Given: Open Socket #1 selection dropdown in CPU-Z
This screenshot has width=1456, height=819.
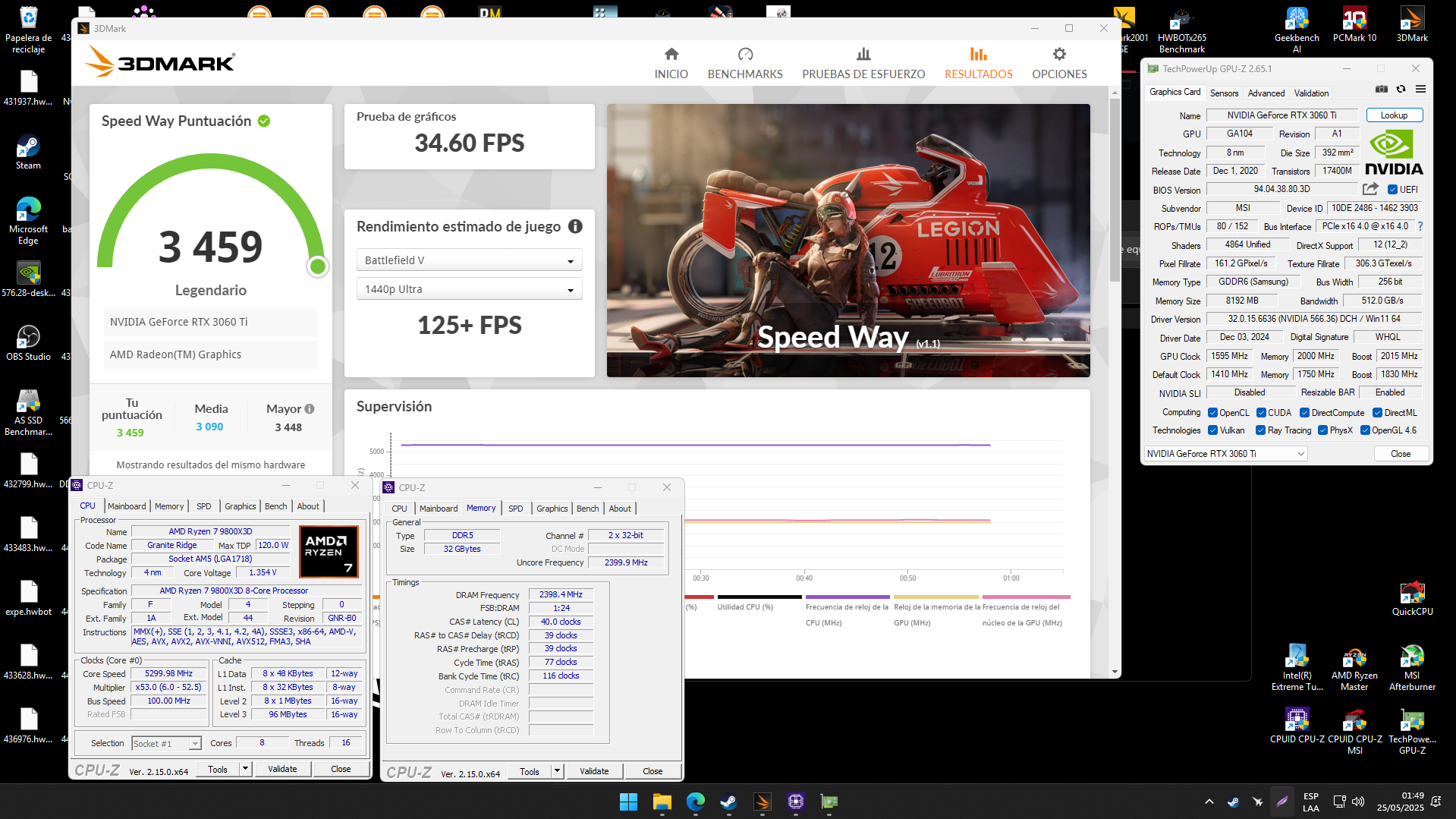Looking at the screenshot, I should pos(166,743).
